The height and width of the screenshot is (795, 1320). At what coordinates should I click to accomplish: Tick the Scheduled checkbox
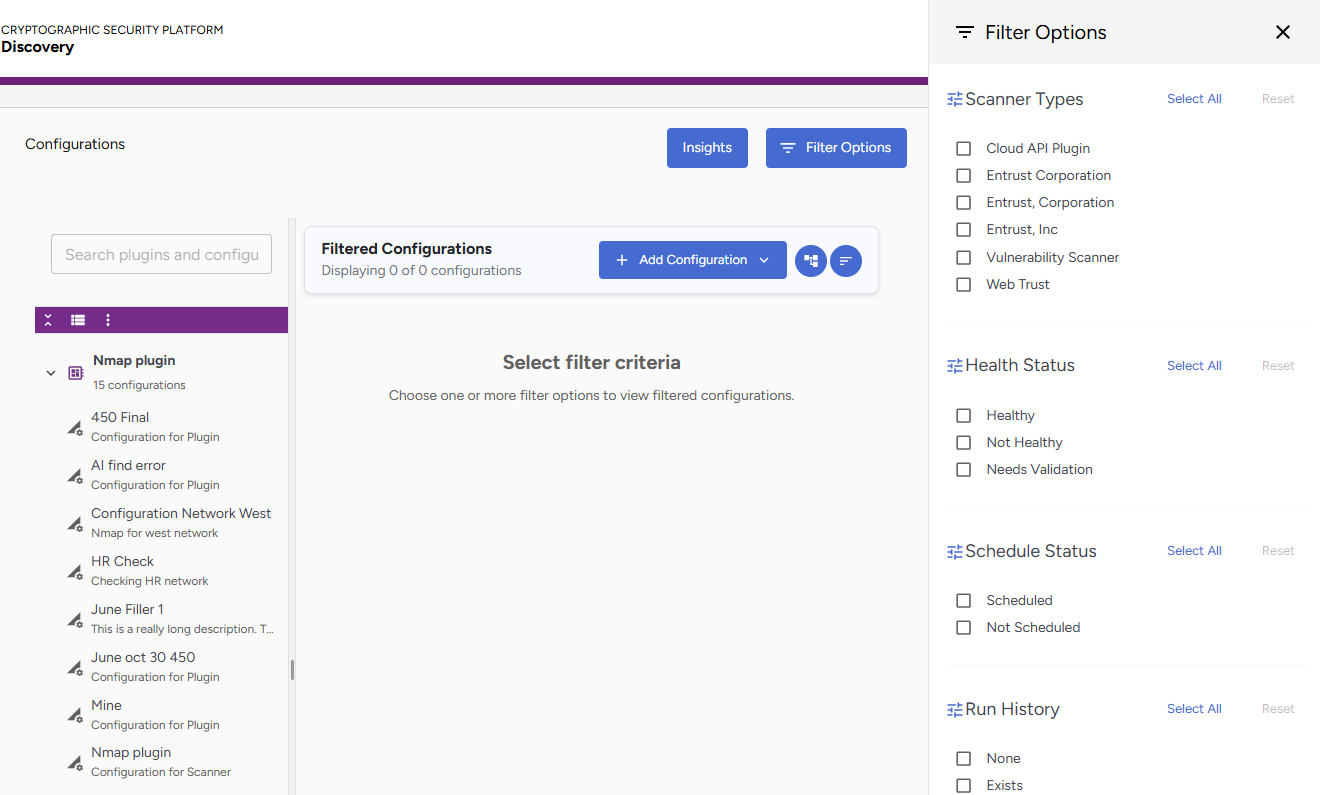click(964, 600)
